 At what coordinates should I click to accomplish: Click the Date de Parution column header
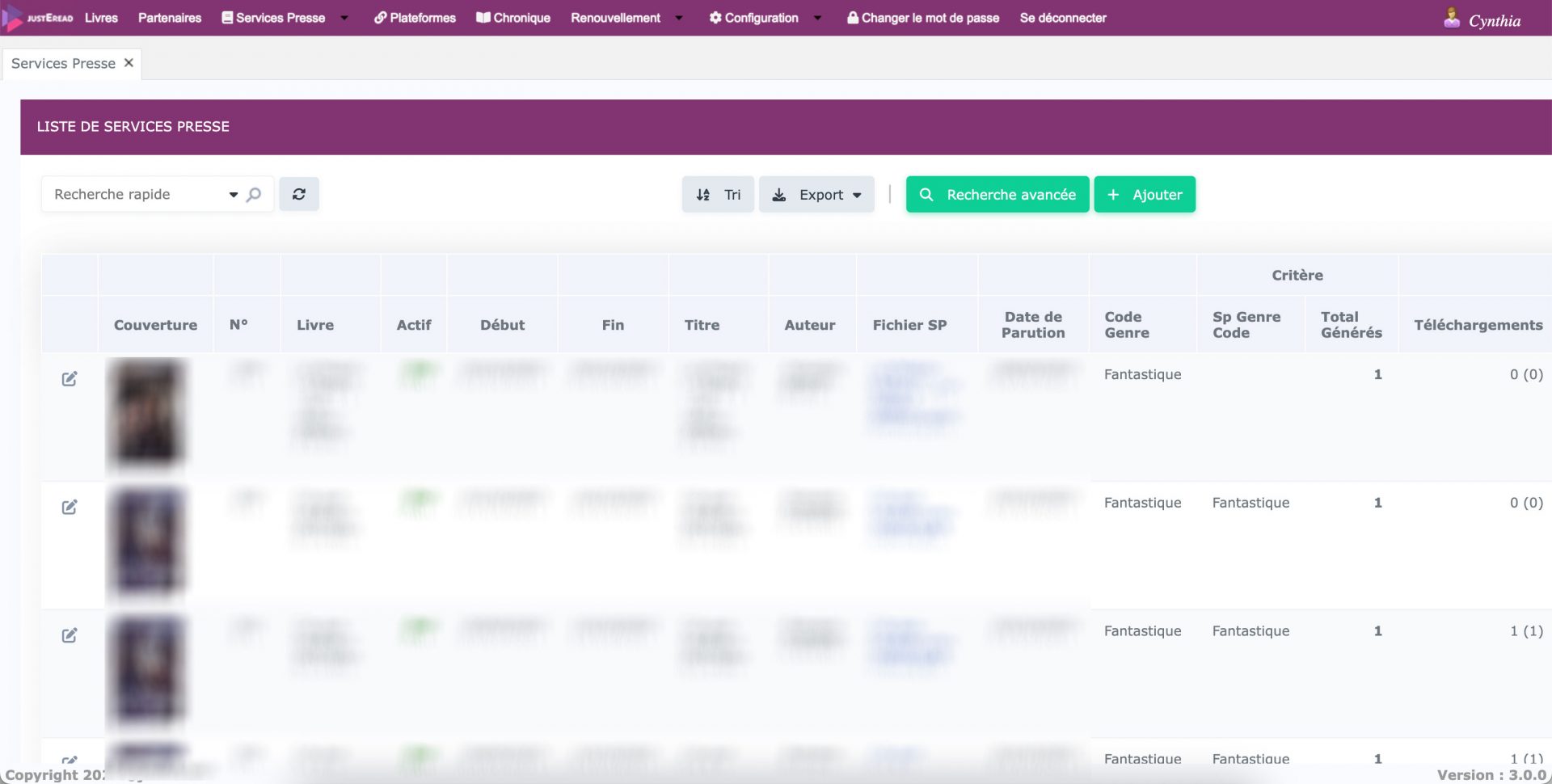[1033, 325]
